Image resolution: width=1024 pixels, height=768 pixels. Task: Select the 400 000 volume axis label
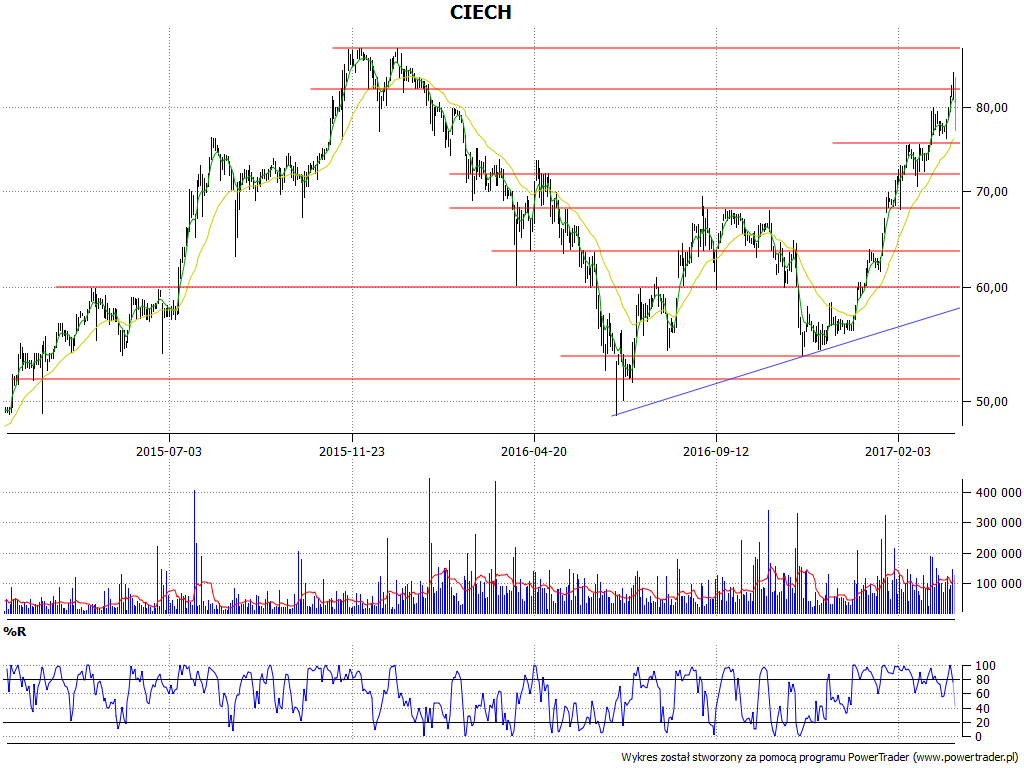pos(999,492)
